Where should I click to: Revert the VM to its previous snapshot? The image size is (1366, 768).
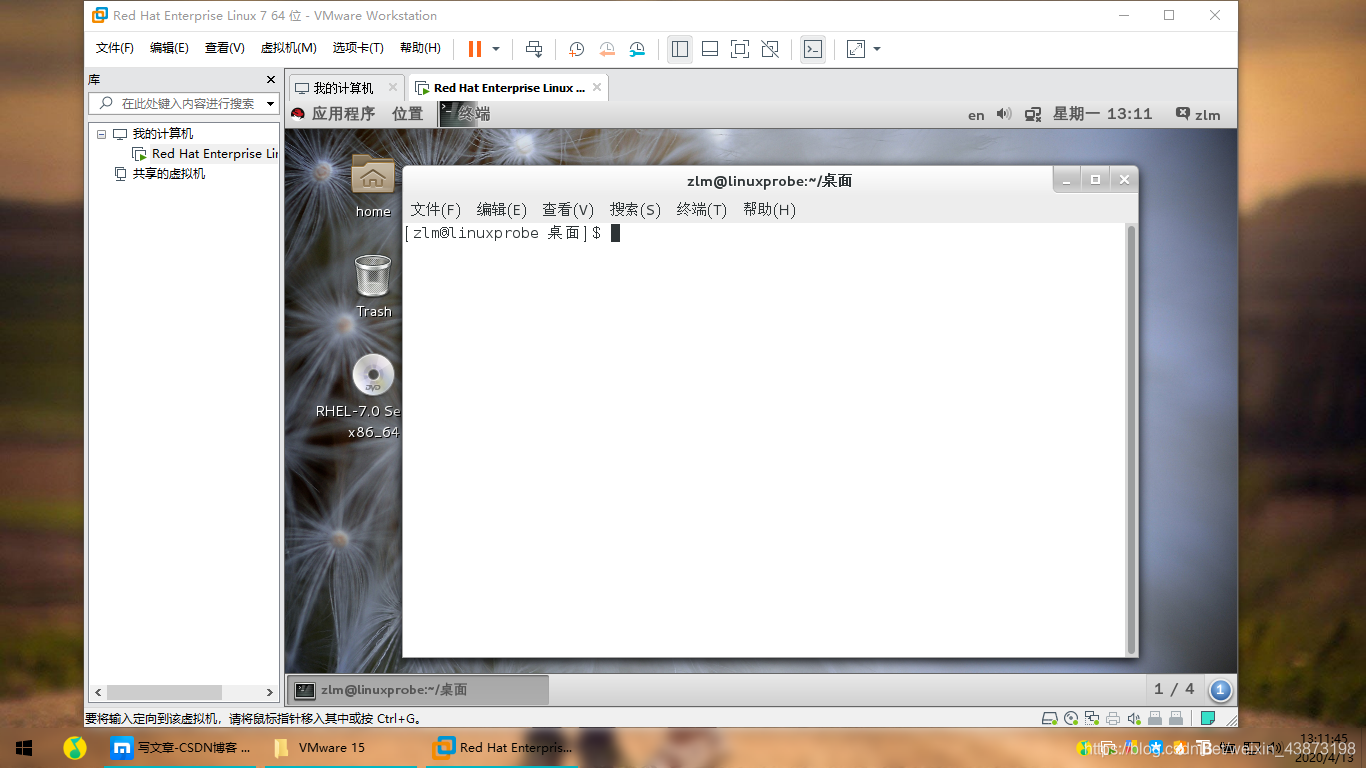click(607, 49)
